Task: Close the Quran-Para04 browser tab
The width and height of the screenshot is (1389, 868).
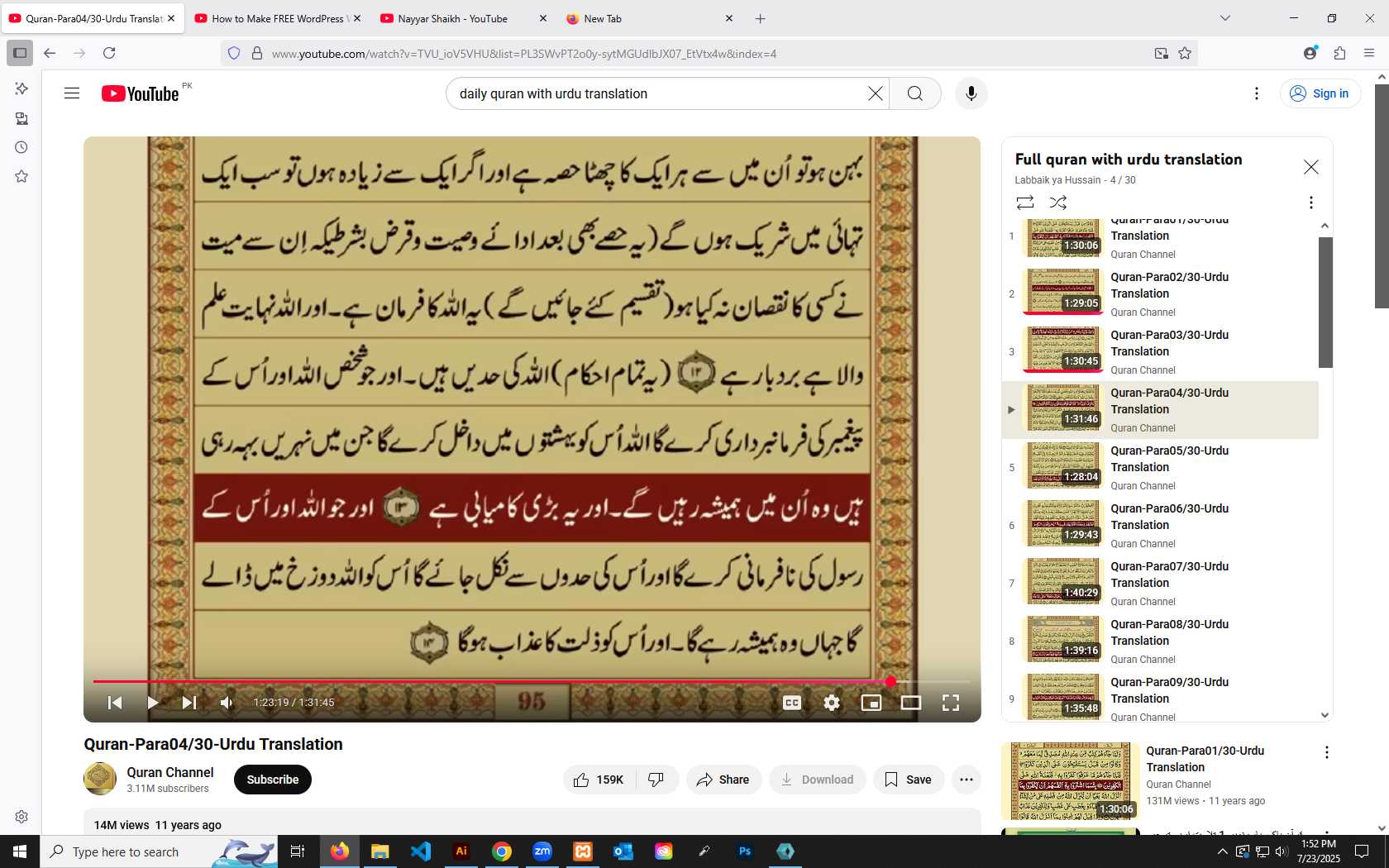Action: tap(171, 18)
